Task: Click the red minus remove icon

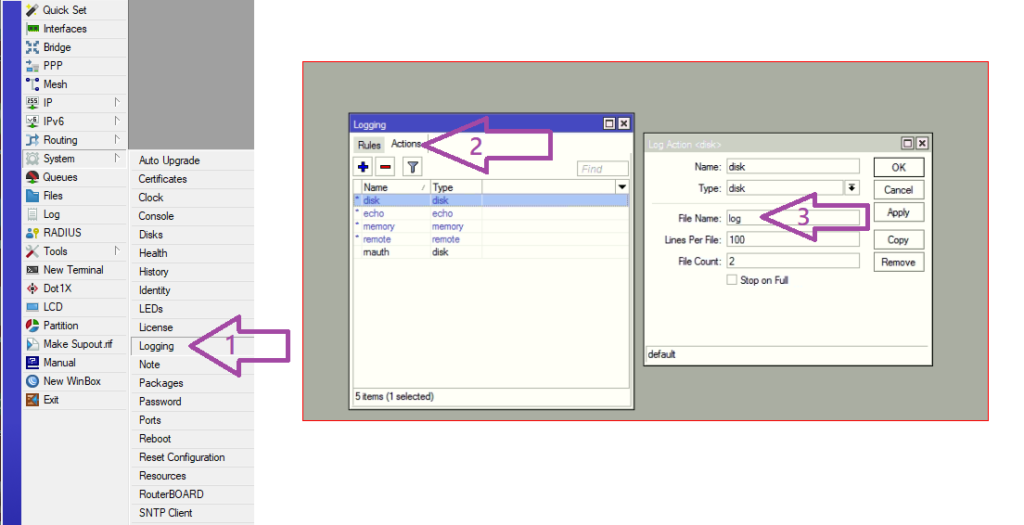Action: coord(385,167)
